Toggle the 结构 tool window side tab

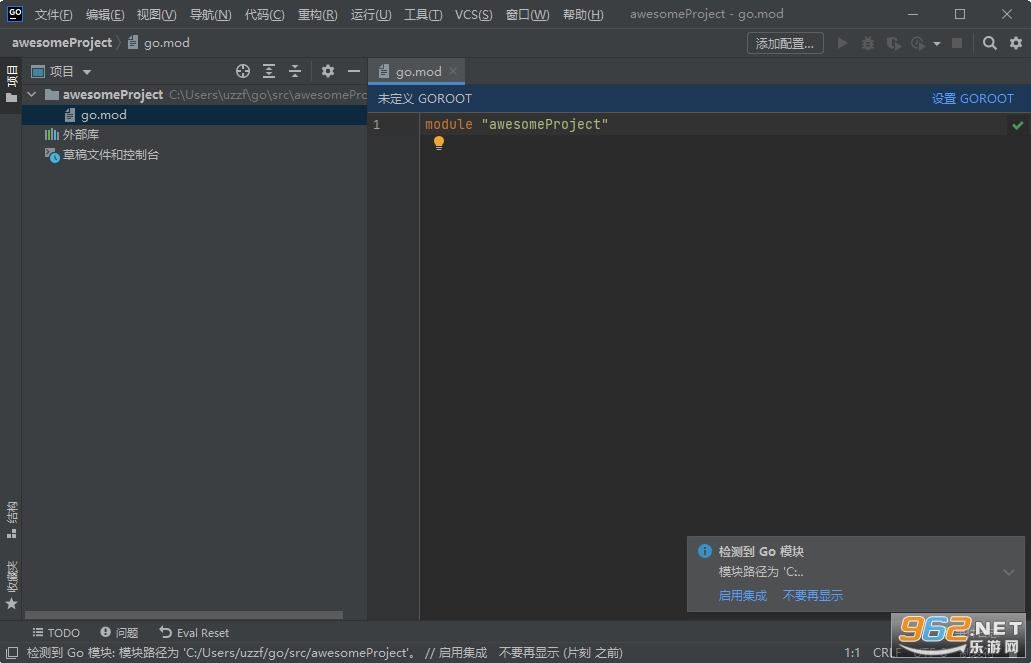(11, 520)
